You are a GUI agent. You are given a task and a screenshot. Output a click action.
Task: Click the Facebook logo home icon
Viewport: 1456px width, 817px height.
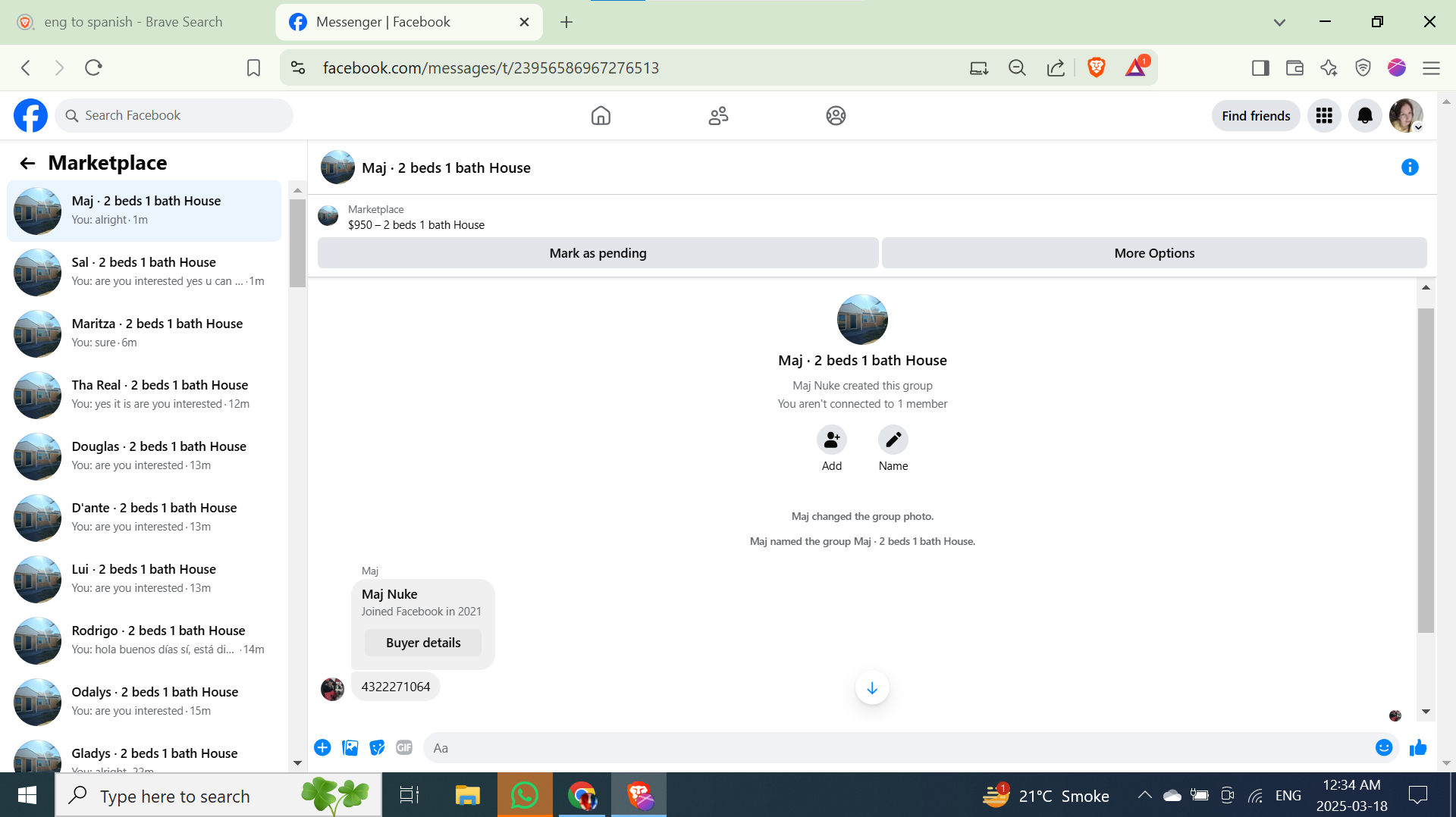pos(30,115)
